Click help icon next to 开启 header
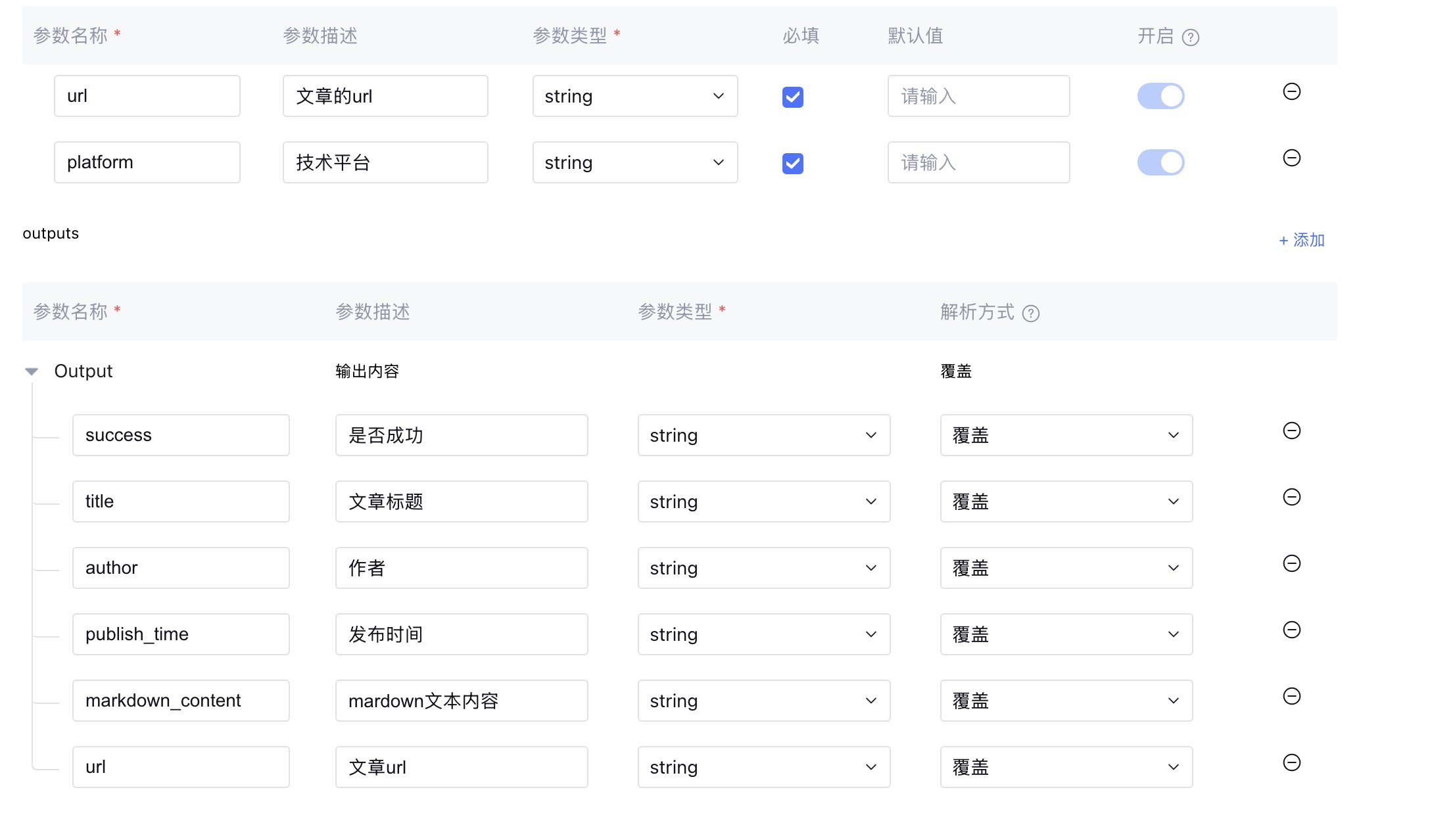Screen dimensions: 1432x840 [1190, 37]
